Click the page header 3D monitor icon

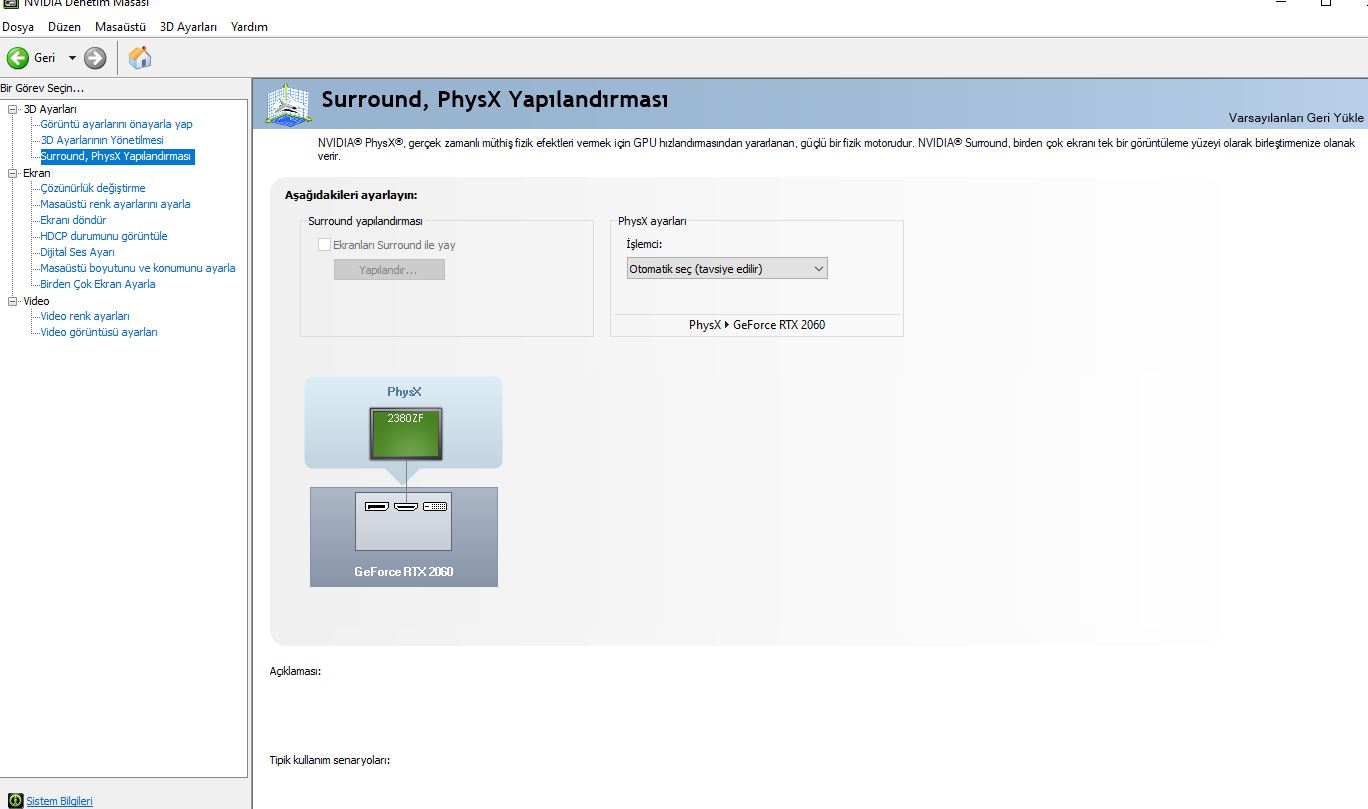point(287,105)
